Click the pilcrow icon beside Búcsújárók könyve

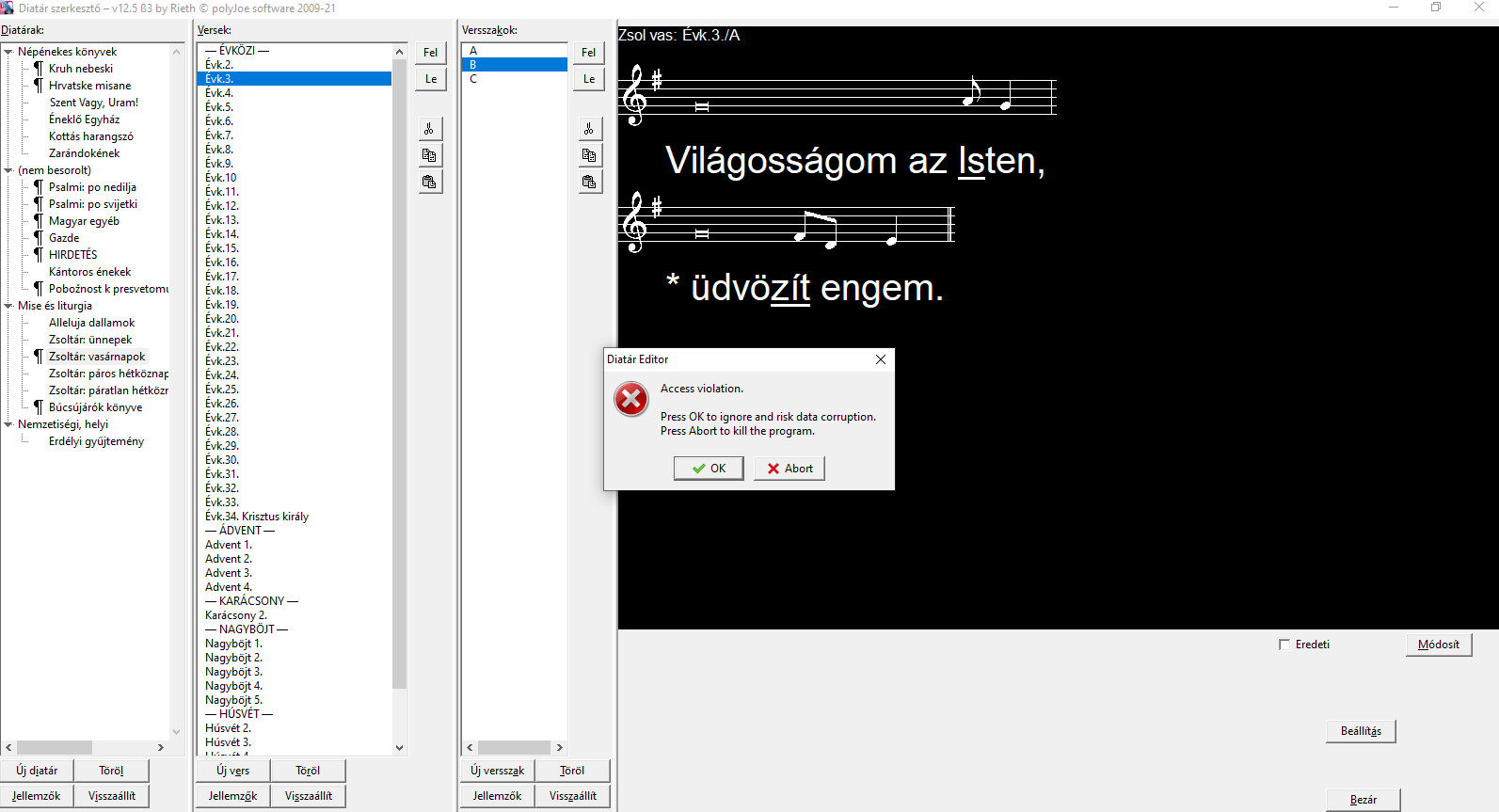pyautogui.click(x=39, y=407)
